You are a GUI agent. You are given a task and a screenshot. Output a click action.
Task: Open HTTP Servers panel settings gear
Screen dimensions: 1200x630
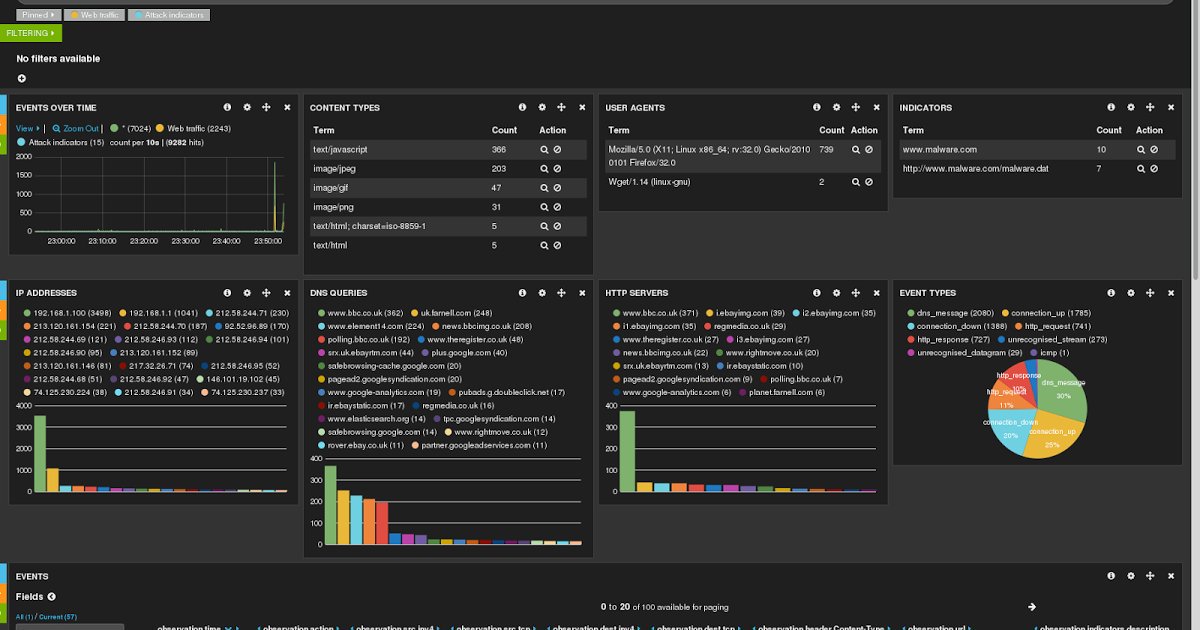pyautogui.click(x=837, y=292)
